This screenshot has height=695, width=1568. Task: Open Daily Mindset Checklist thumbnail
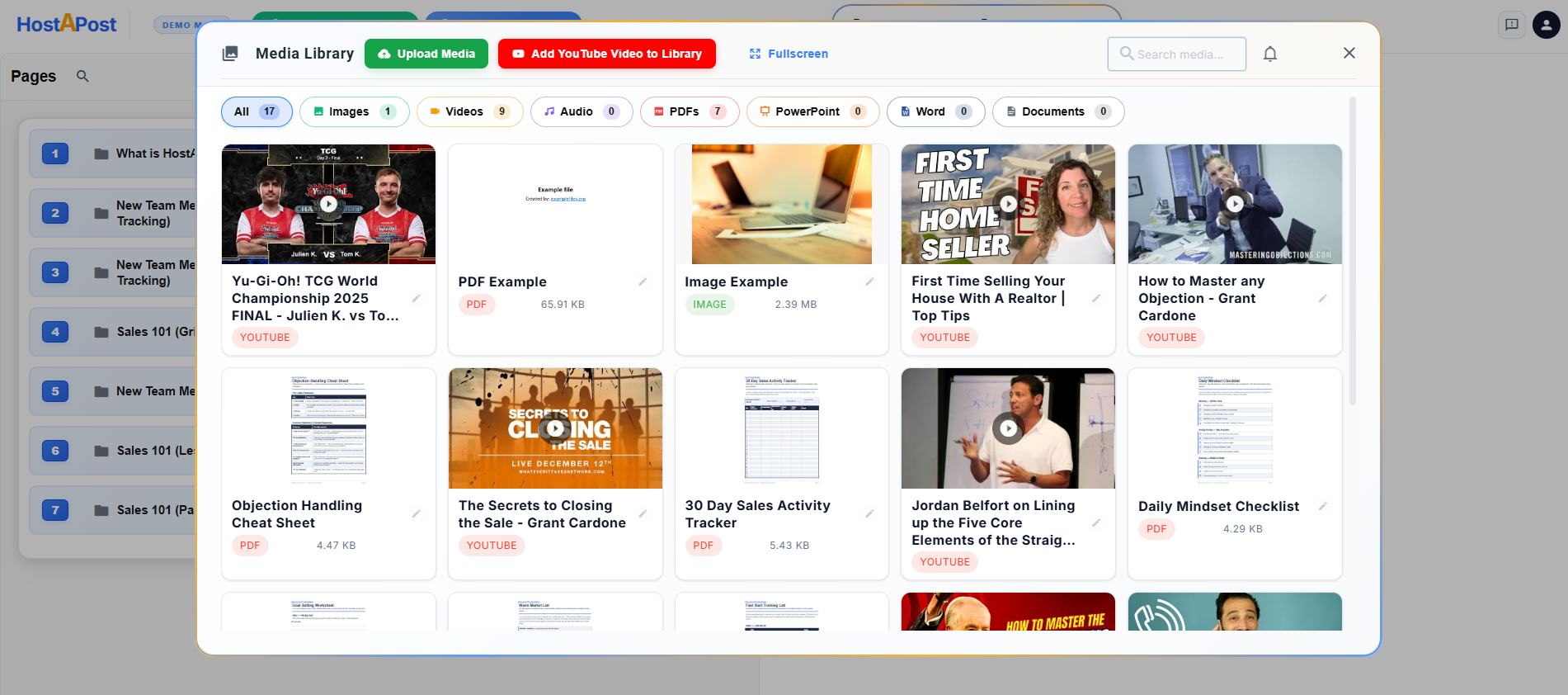point(1235,428)
